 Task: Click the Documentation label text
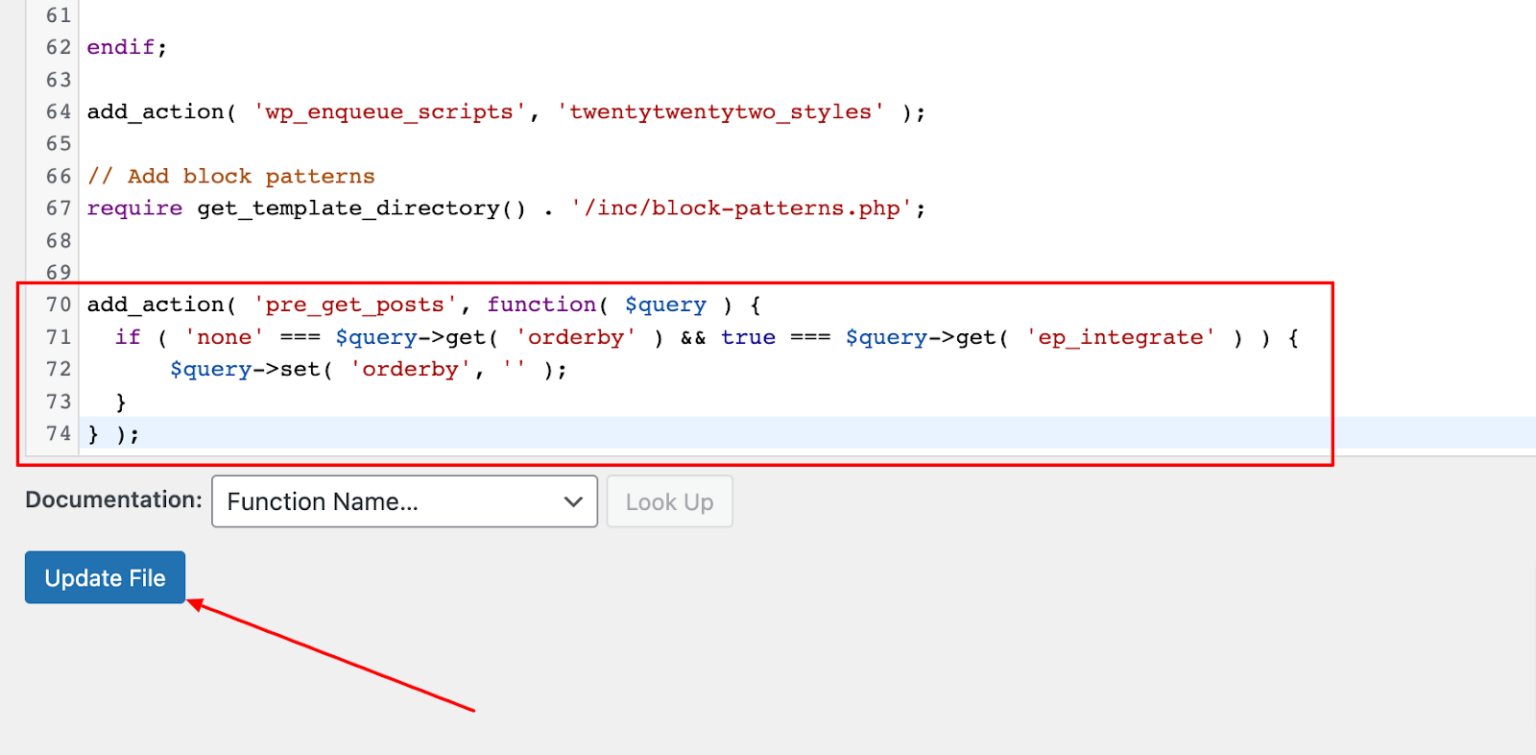point(112,500)
